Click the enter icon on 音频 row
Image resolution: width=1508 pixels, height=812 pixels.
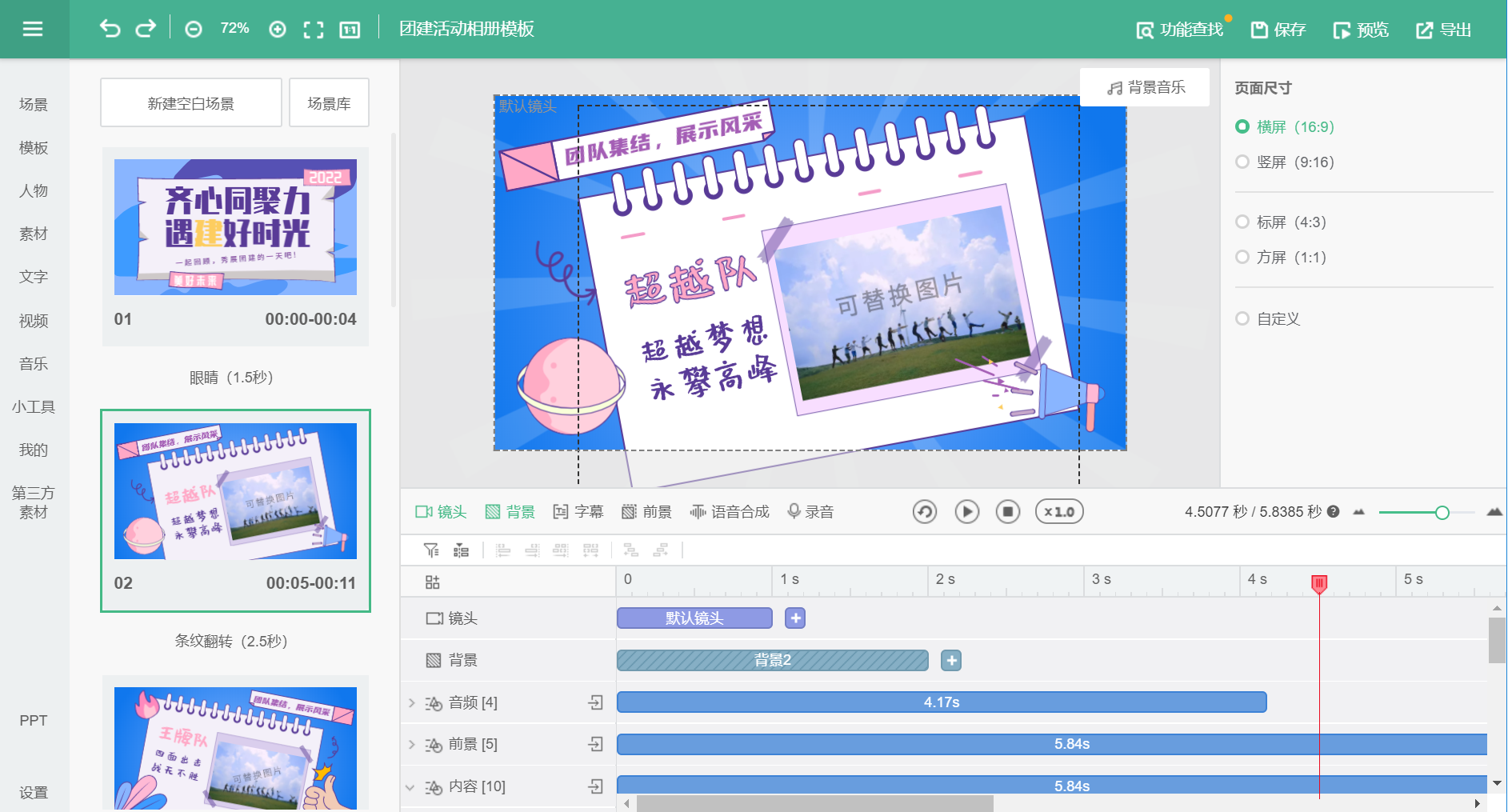tap(595, 702)
